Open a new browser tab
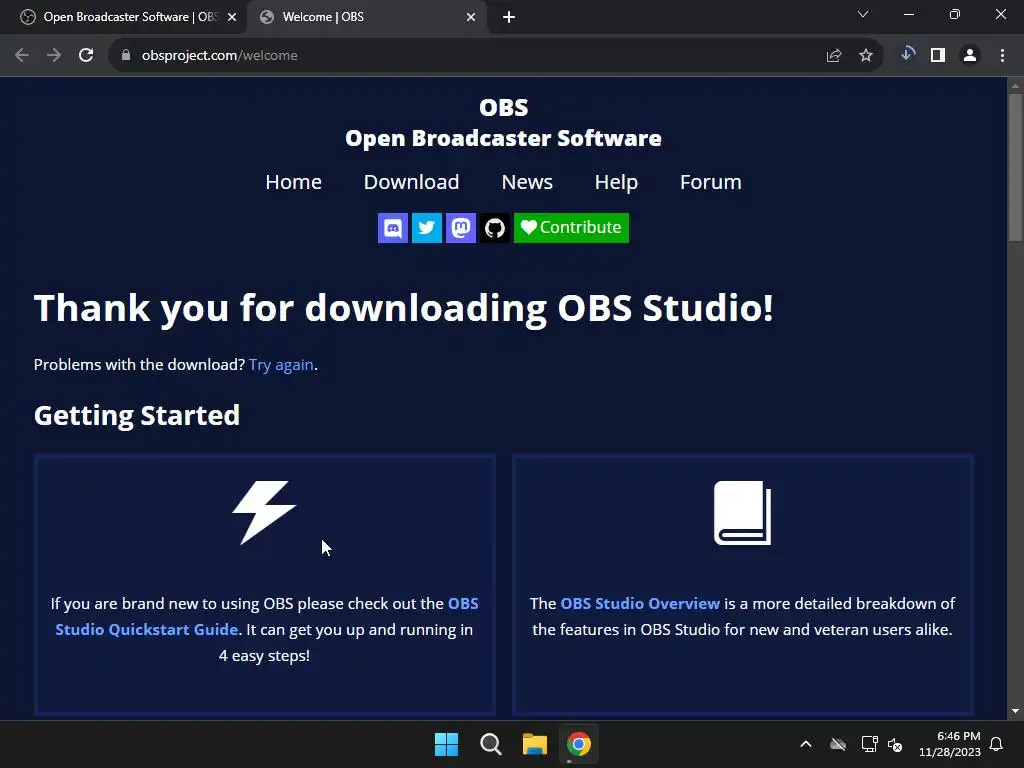This screenshot has height=768, width=1024. point(509,17)
